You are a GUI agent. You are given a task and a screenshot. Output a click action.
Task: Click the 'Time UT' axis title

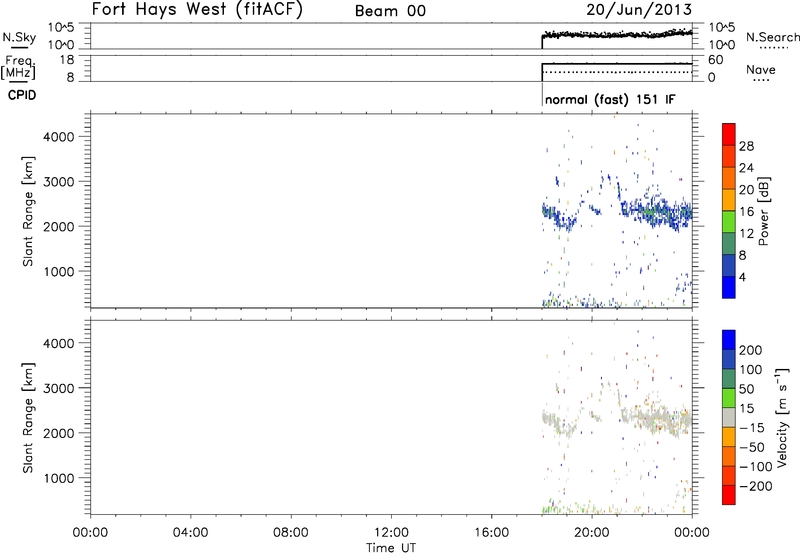click(391, 548)
